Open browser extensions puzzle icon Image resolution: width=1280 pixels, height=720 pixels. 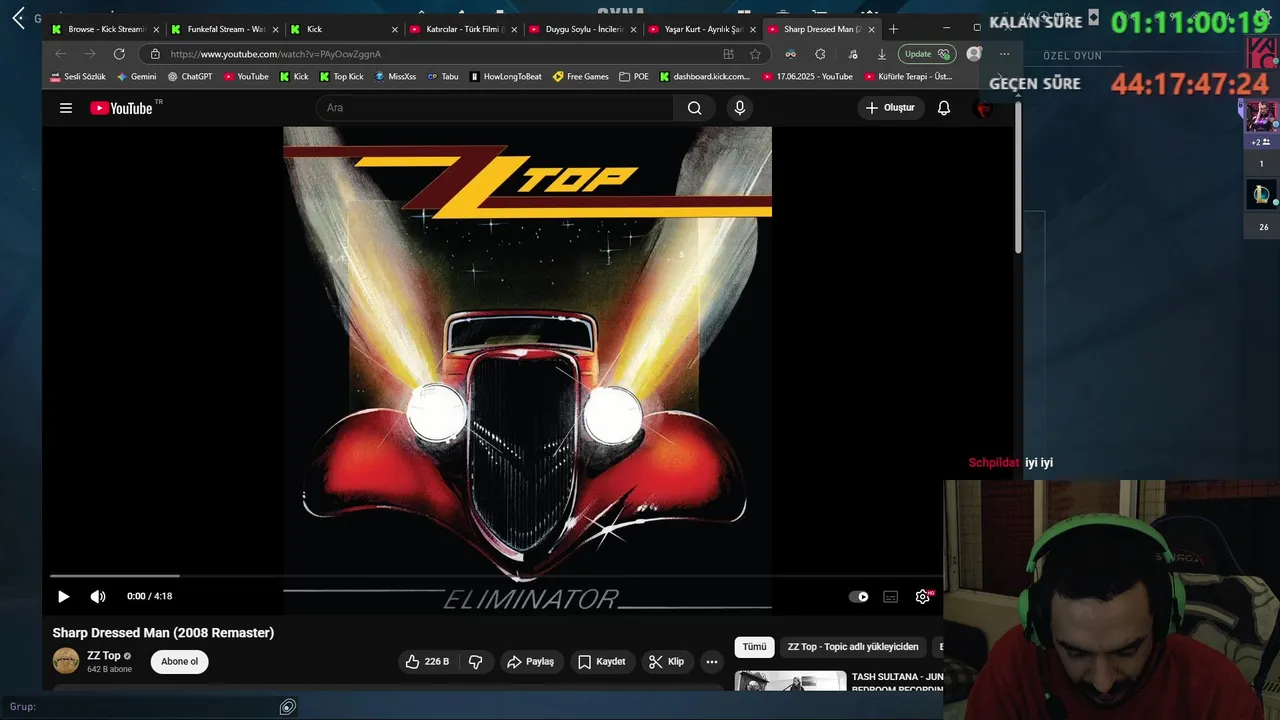coord(820,54)
